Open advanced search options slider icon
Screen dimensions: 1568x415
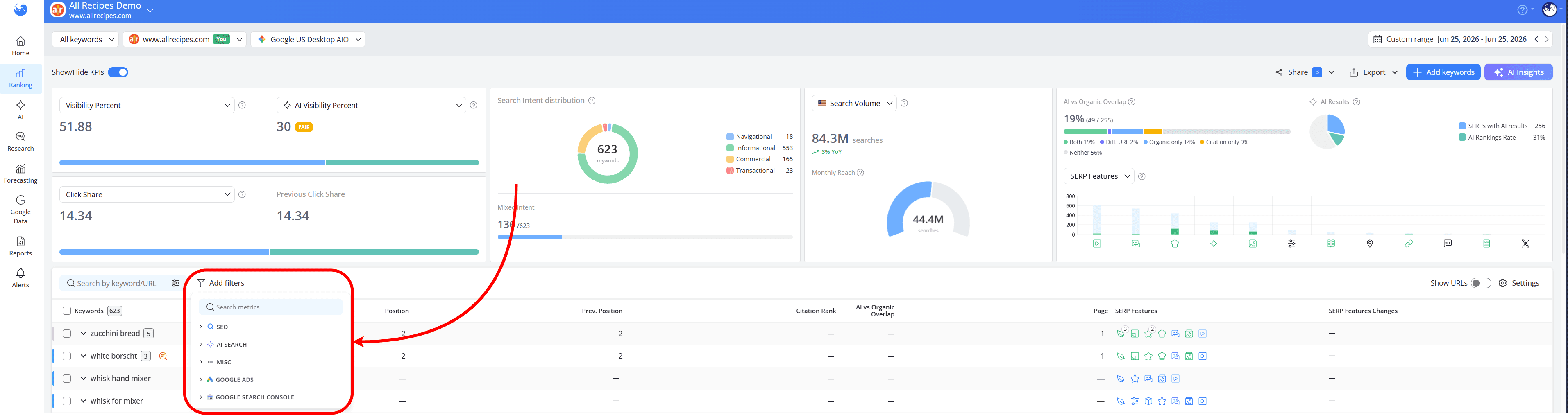[x=175, y=283]
